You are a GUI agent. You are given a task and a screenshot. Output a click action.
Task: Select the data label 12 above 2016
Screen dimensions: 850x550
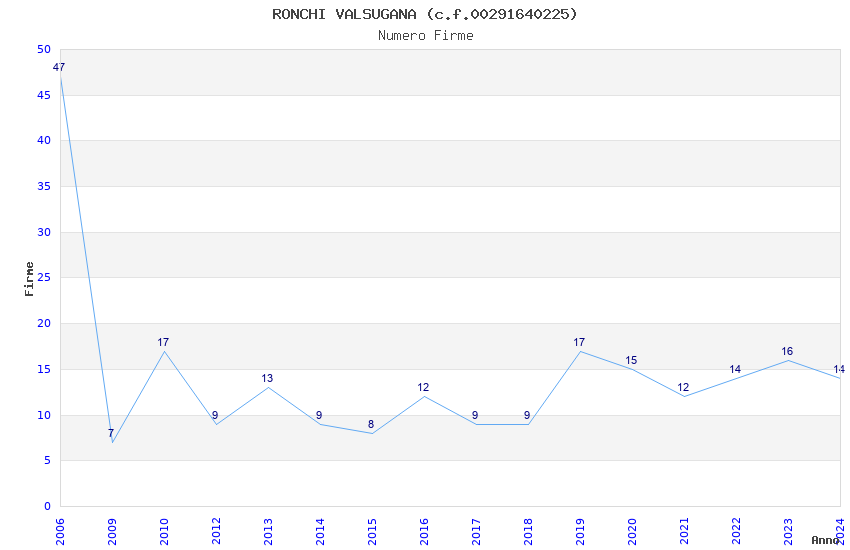[423, 387]
